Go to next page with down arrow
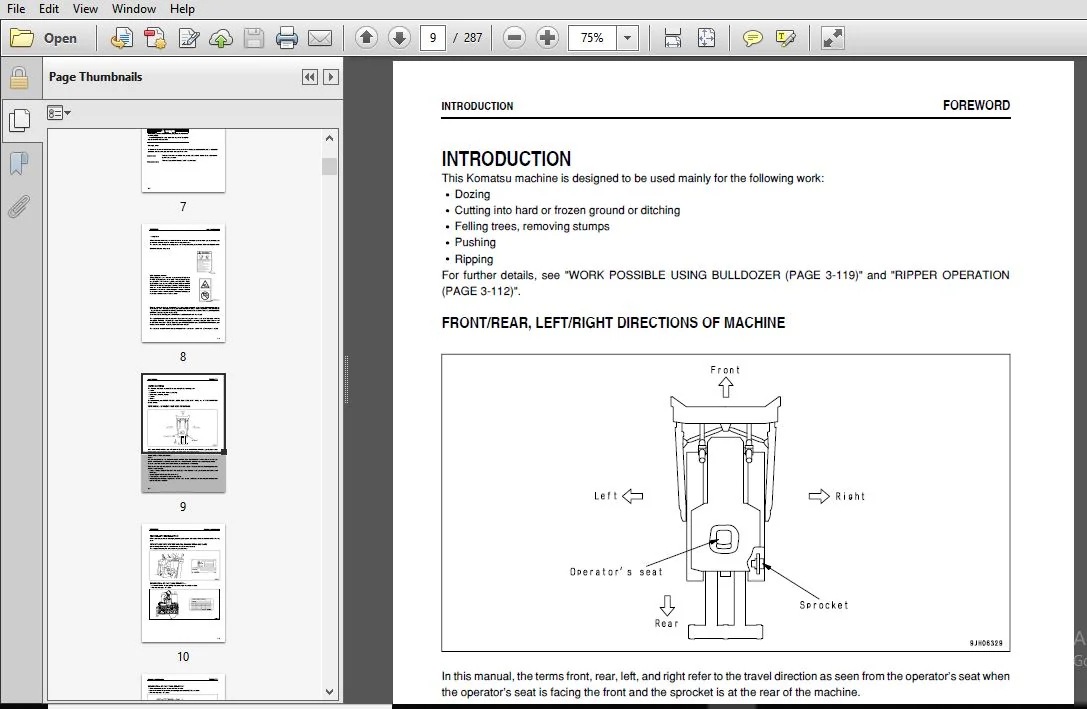Screen dimensions: 1087x709 pyautogui.click(x=399, y=37)
